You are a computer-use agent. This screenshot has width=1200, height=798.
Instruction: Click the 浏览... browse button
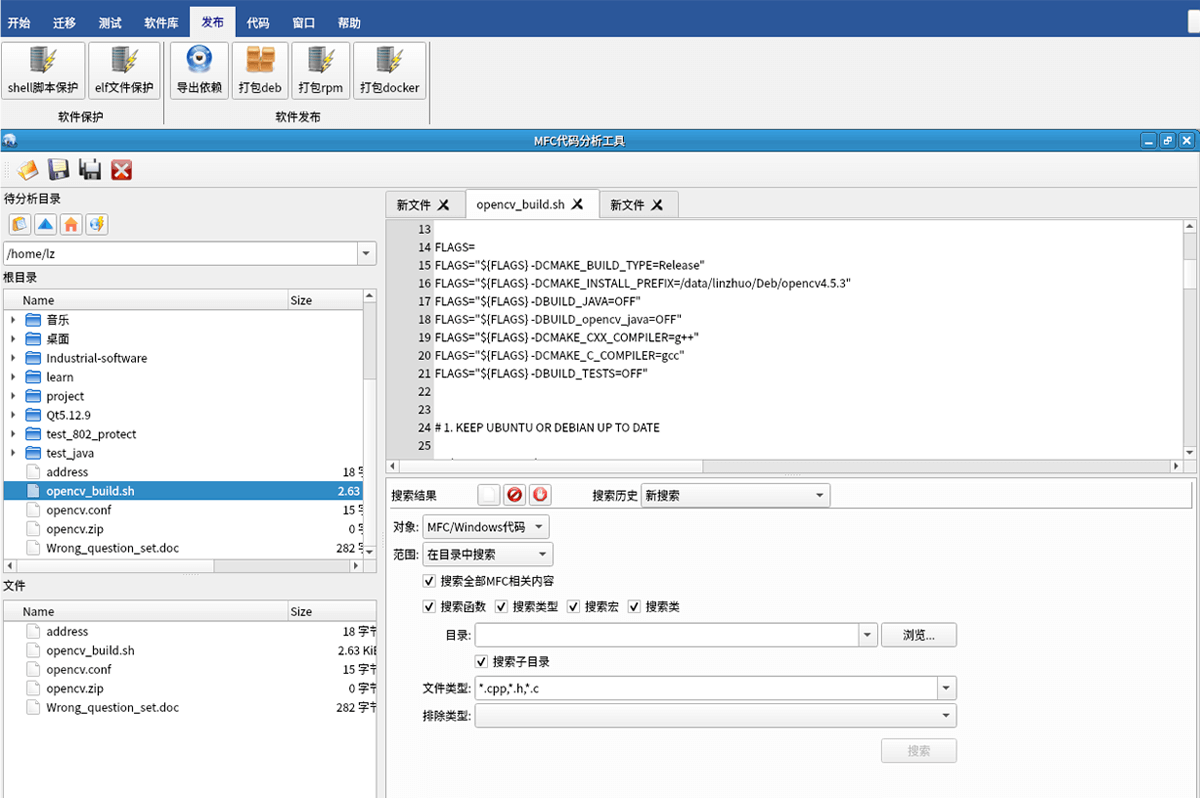[x=919, y=635]
